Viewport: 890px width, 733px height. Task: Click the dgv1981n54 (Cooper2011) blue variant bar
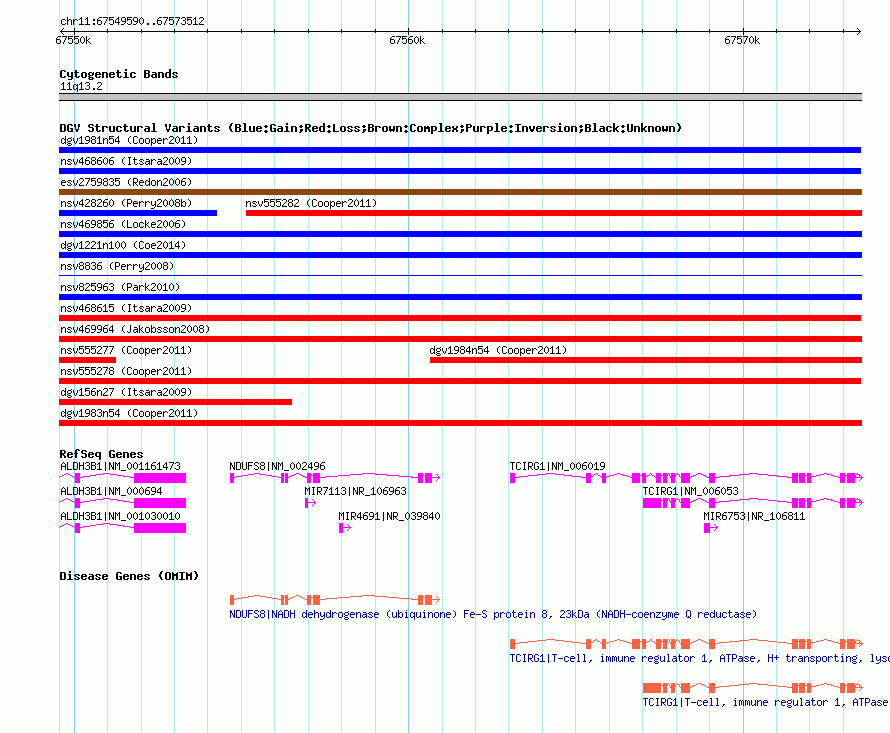click(x=460, y=150)
